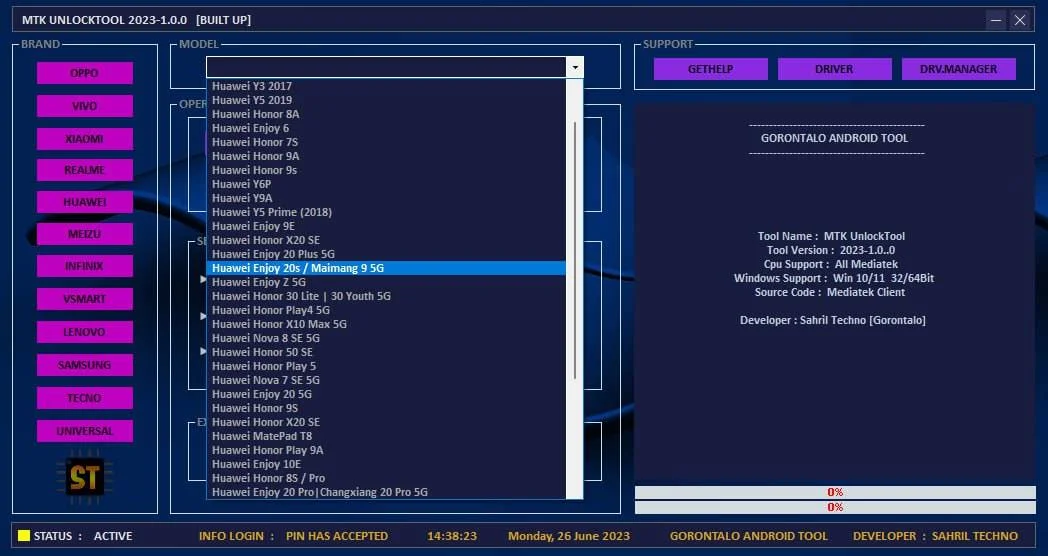Choose the XIAOMI brand
This screenshot has width=1048, height=556.
[85, 138]
